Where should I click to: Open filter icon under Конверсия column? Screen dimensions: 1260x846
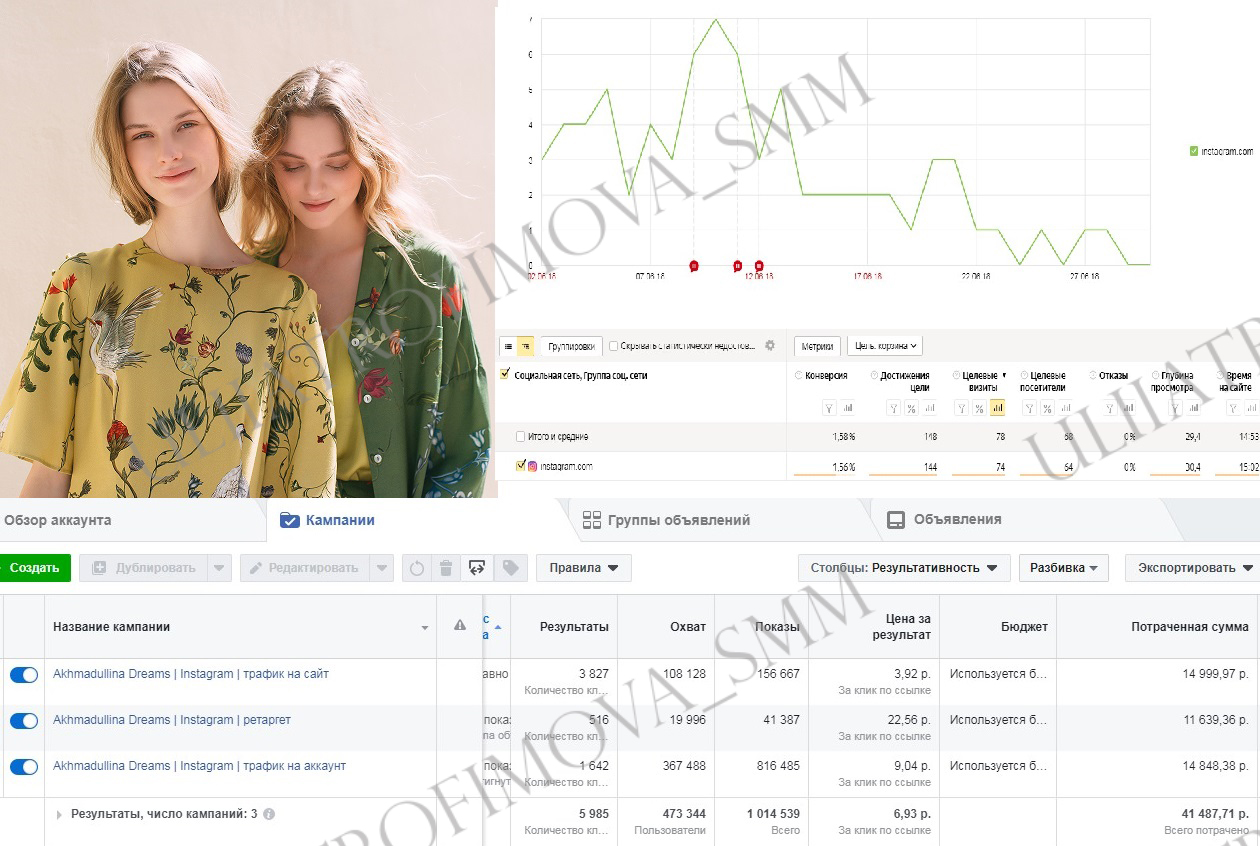click(829, 408)
